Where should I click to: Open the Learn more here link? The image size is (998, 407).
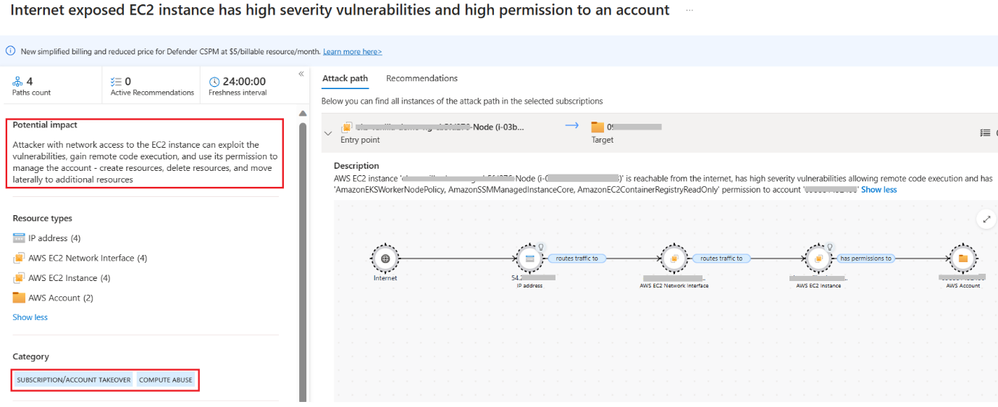coord(352,51)
